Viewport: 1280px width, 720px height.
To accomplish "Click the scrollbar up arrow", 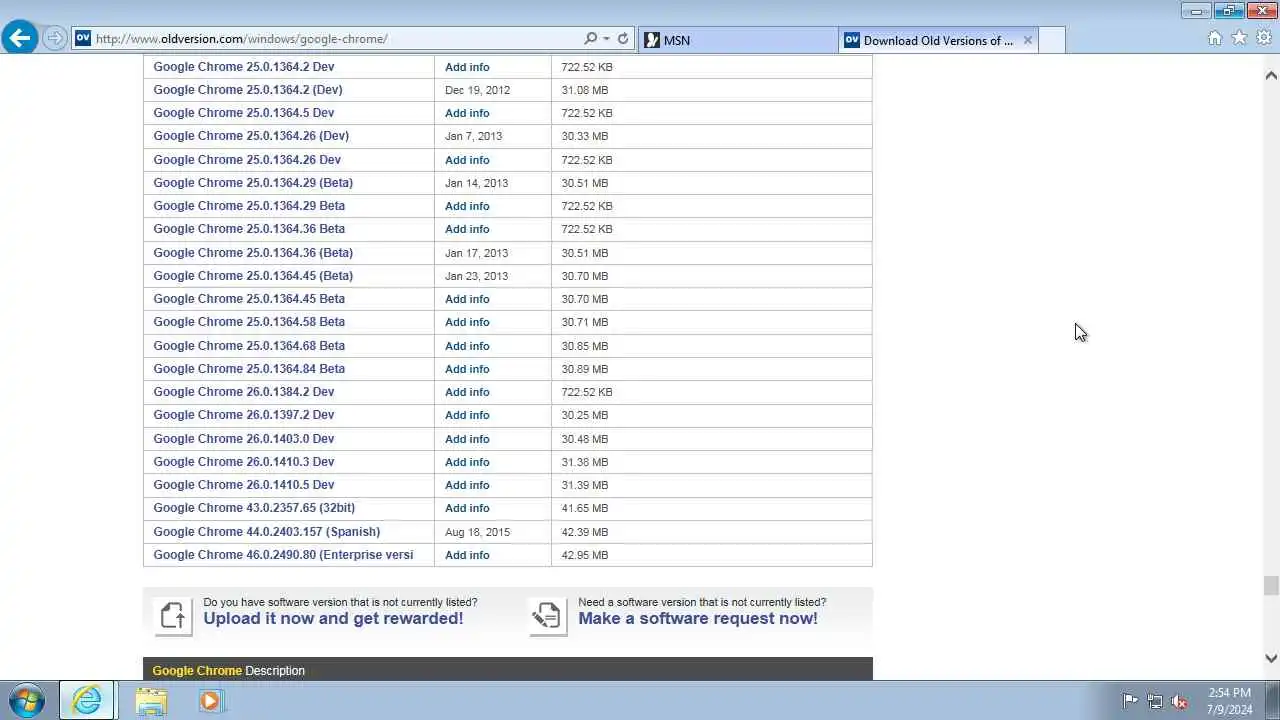I will pyautogui.click(x=1271, y=75).
